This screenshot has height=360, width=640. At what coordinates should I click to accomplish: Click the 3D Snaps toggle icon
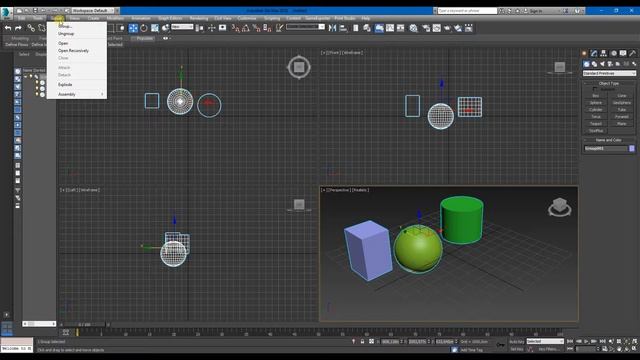[235, 28]
